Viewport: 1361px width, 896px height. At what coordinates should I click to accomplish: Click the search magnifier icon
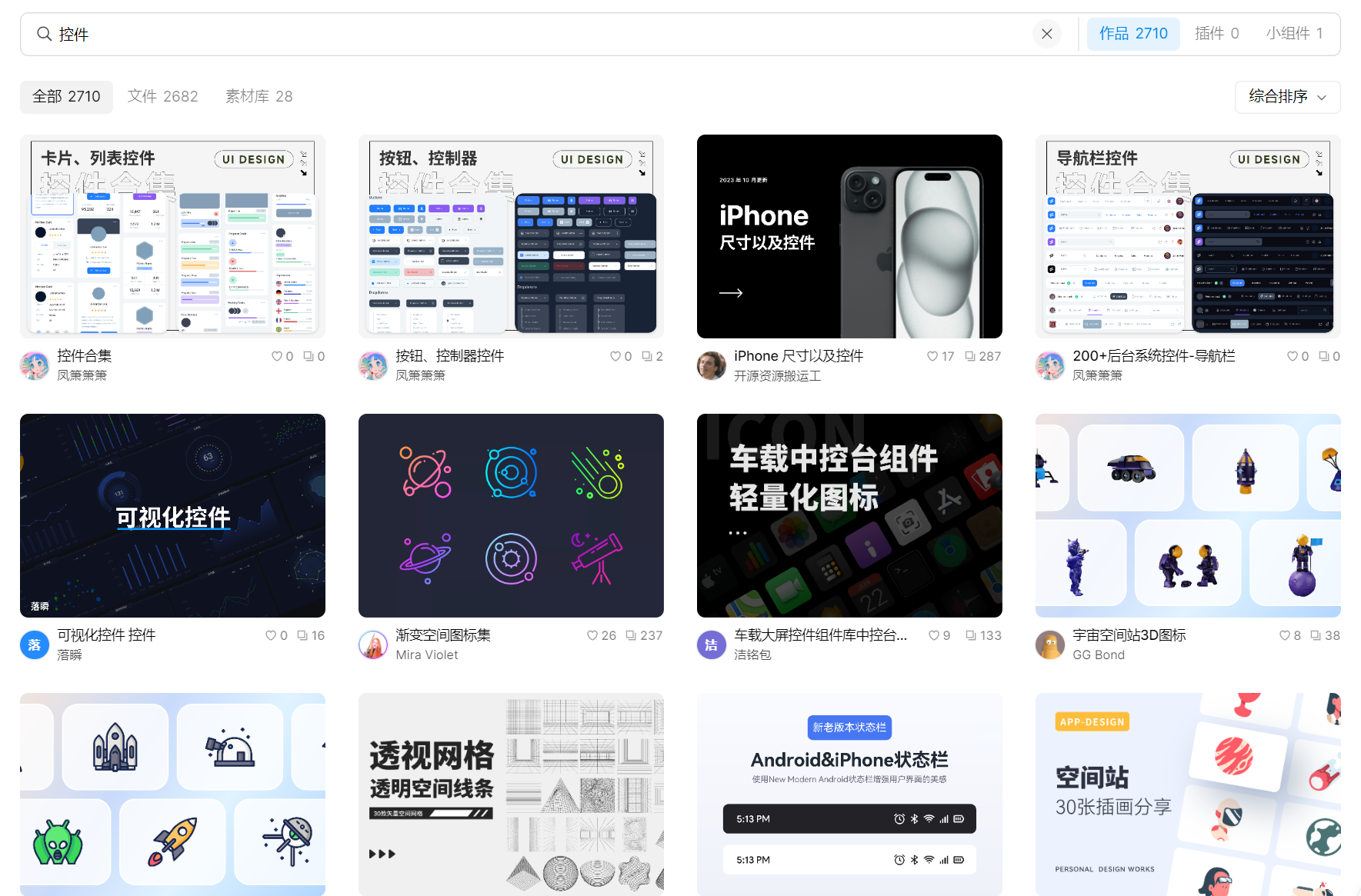[x=44, y=34]
